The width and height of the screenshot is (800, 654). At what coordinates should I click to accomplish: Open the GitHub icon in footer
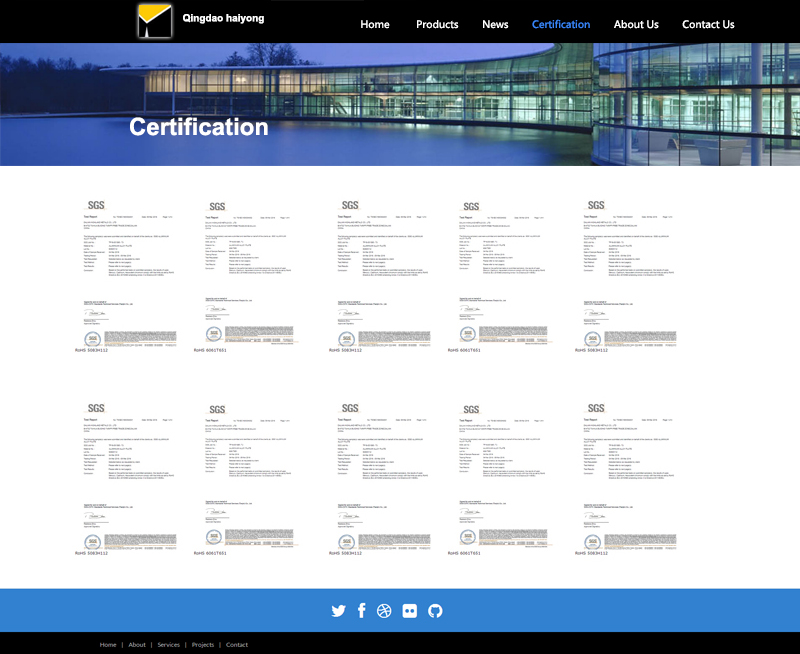pyautogui.click(x=435, y=611)
